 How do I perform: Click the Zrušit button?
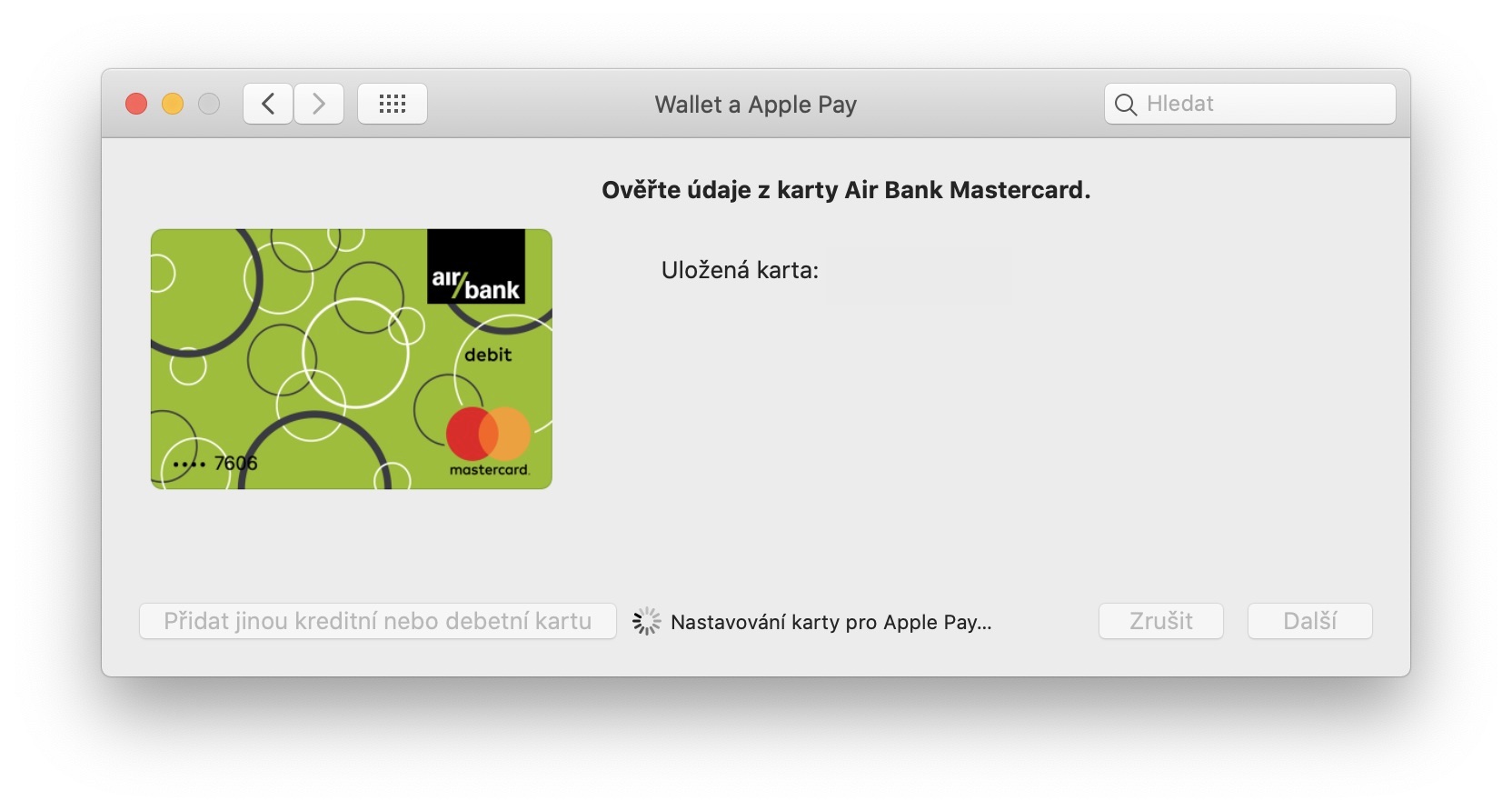tap(1161, 621)
